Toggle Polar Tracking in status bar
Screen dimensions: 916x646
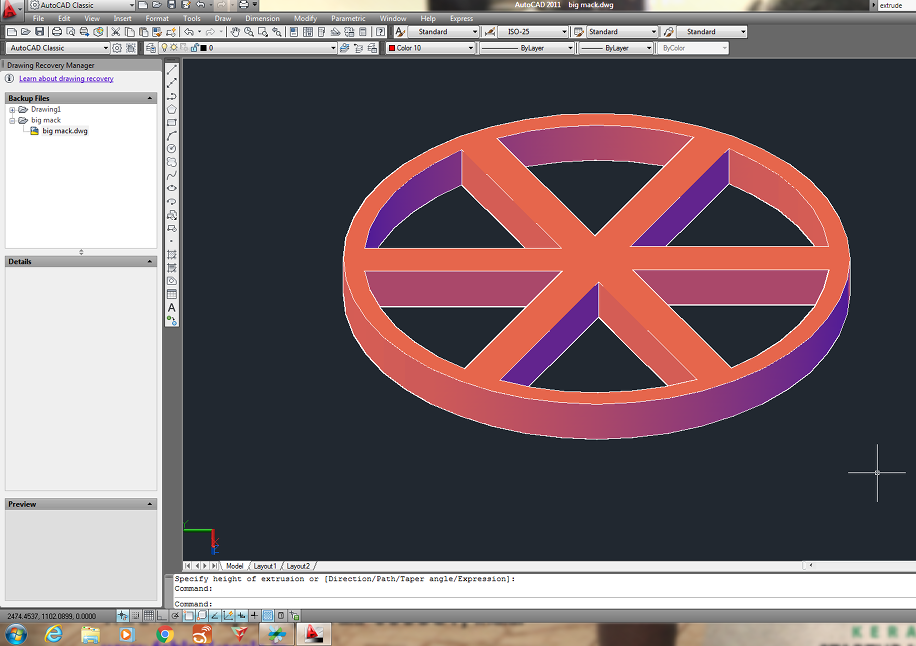pos(175,616)
